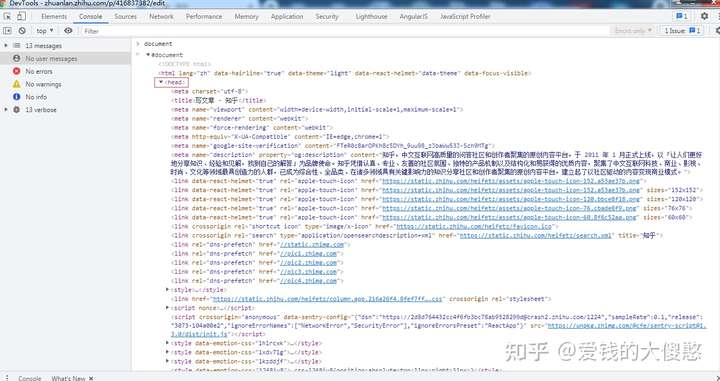Open the //pic3.zhimg.com link
Screen dimensions: 720x381
(x=309, y=272)
